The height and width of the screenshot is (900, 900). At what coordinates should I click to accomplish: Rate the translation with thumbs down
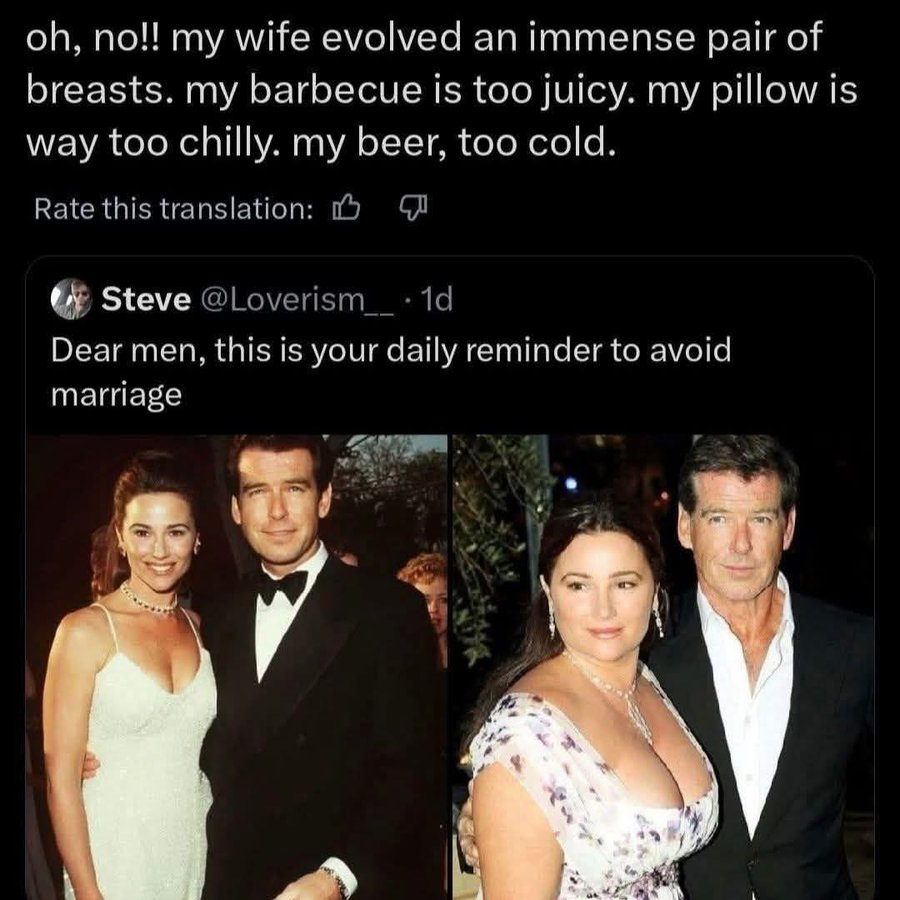[413, 208]
